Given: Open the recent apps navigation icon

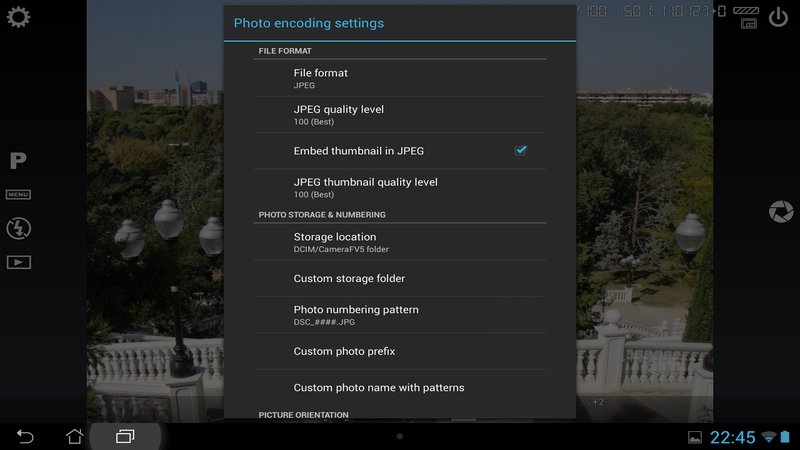Looking at the screenshot, I should click(125, 436).
